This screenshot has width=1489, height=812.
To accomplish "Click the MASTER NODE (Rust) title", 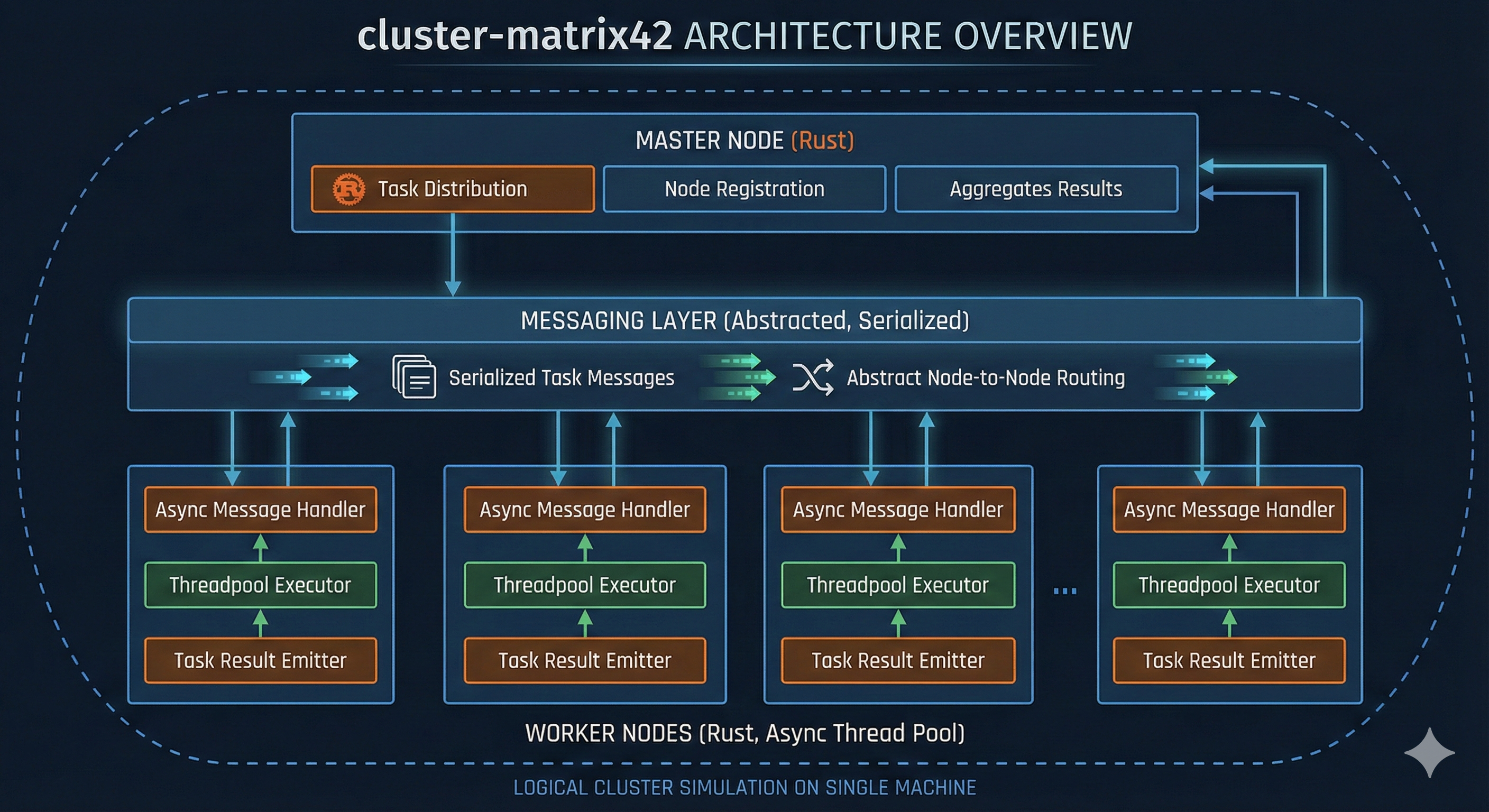I will click(x=744, y=141).
